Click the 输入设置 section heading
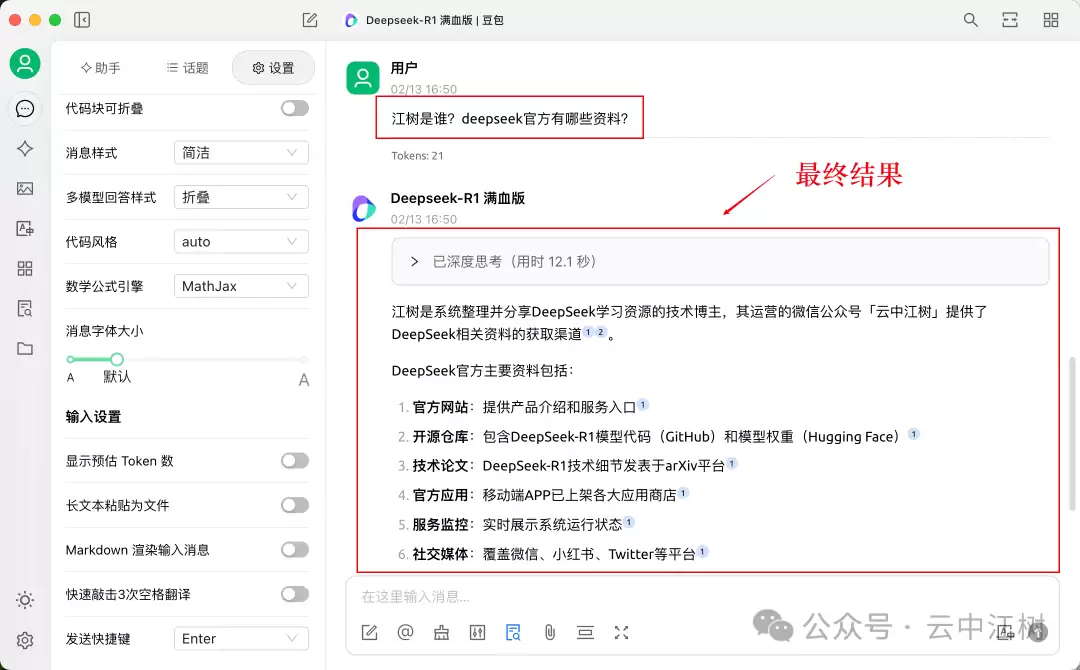The width and height of the screenshot is (1080, 670). [x=93, y=417]
